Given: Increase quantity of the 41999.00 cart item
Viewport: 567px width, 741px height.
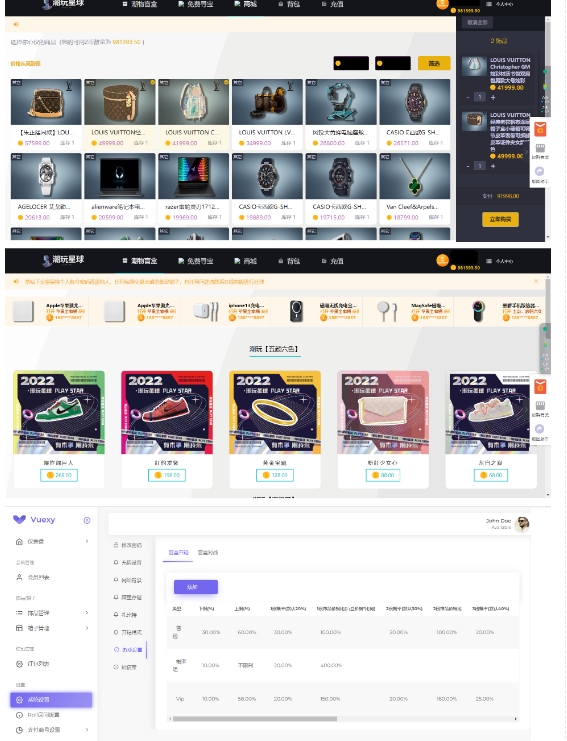Looking at the screenshot, I should tap(493, 97).
